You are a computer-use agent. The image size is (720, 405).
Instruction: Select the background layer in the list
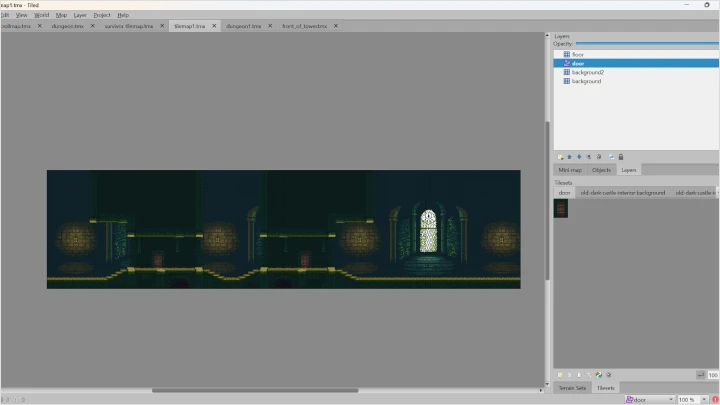[x=586, y=81]
